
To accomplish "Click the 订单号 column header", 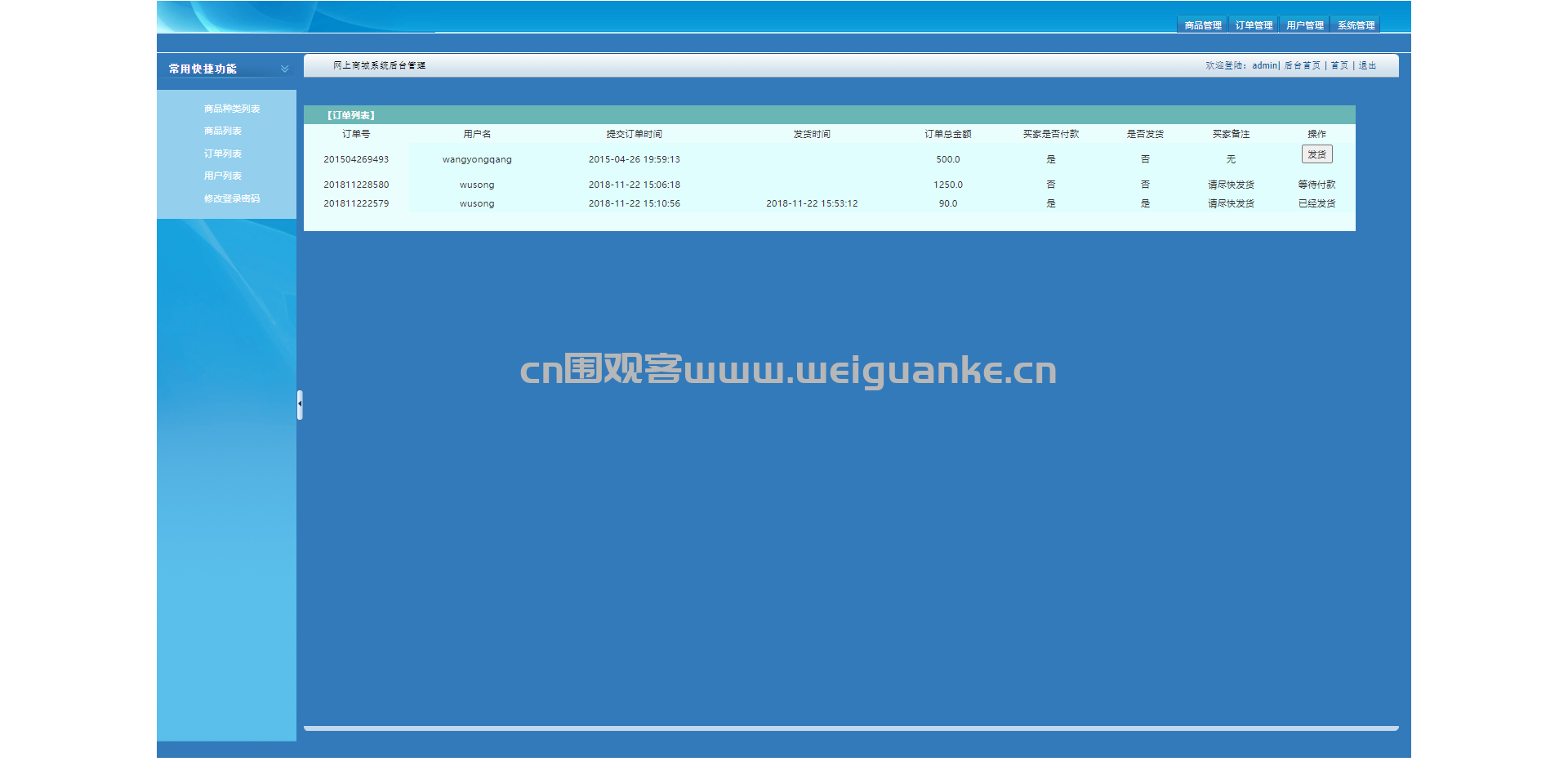I will click(x=356, y=134).
